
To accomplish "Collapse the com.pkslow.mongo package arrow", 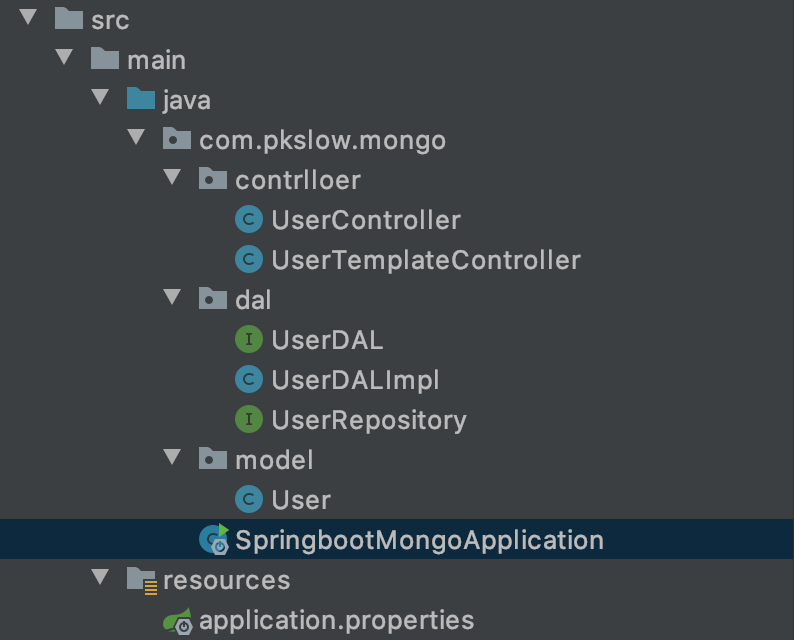I will click(x=137, y=139).
